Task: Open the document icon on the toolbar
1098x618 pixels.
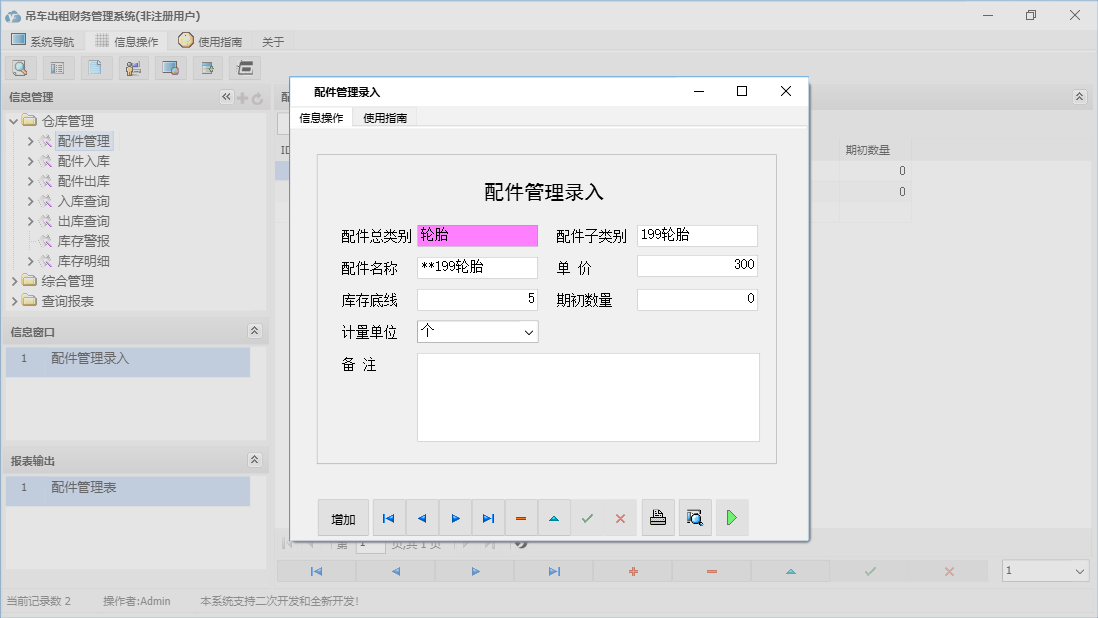Action: point(95,67)
